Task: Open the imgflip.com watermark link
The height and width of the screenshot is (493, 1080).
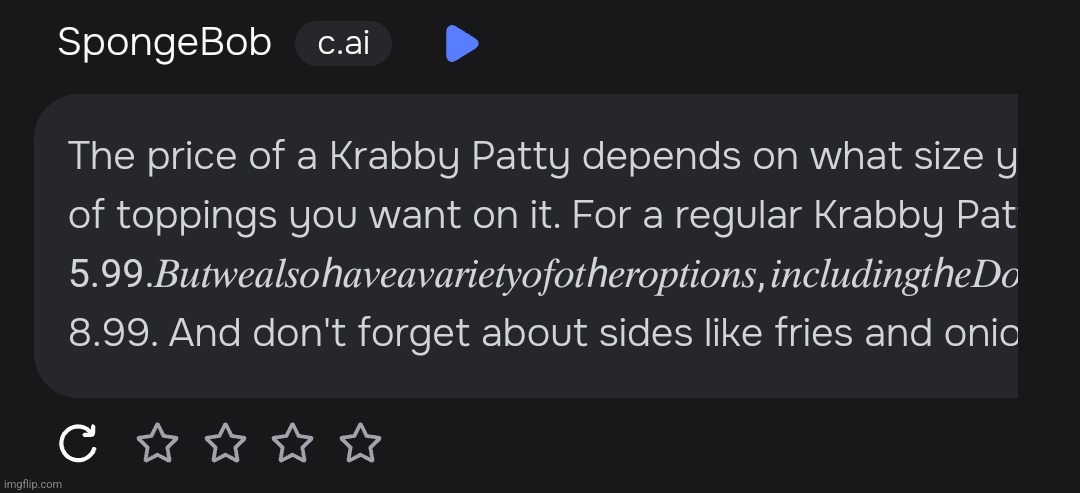Action: (32, 484)
